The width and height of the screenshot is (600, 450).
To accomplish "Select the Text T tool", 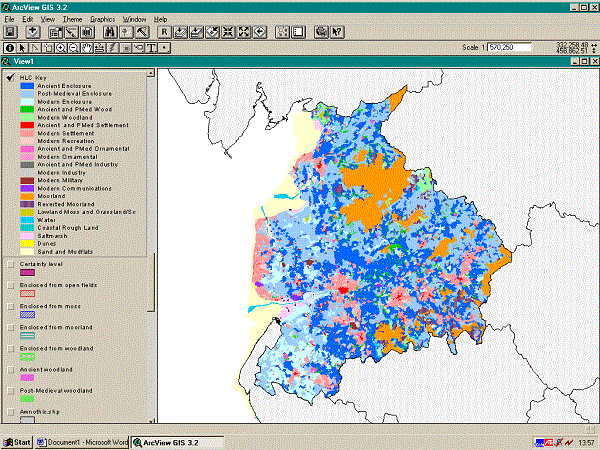I will [151, 48].
